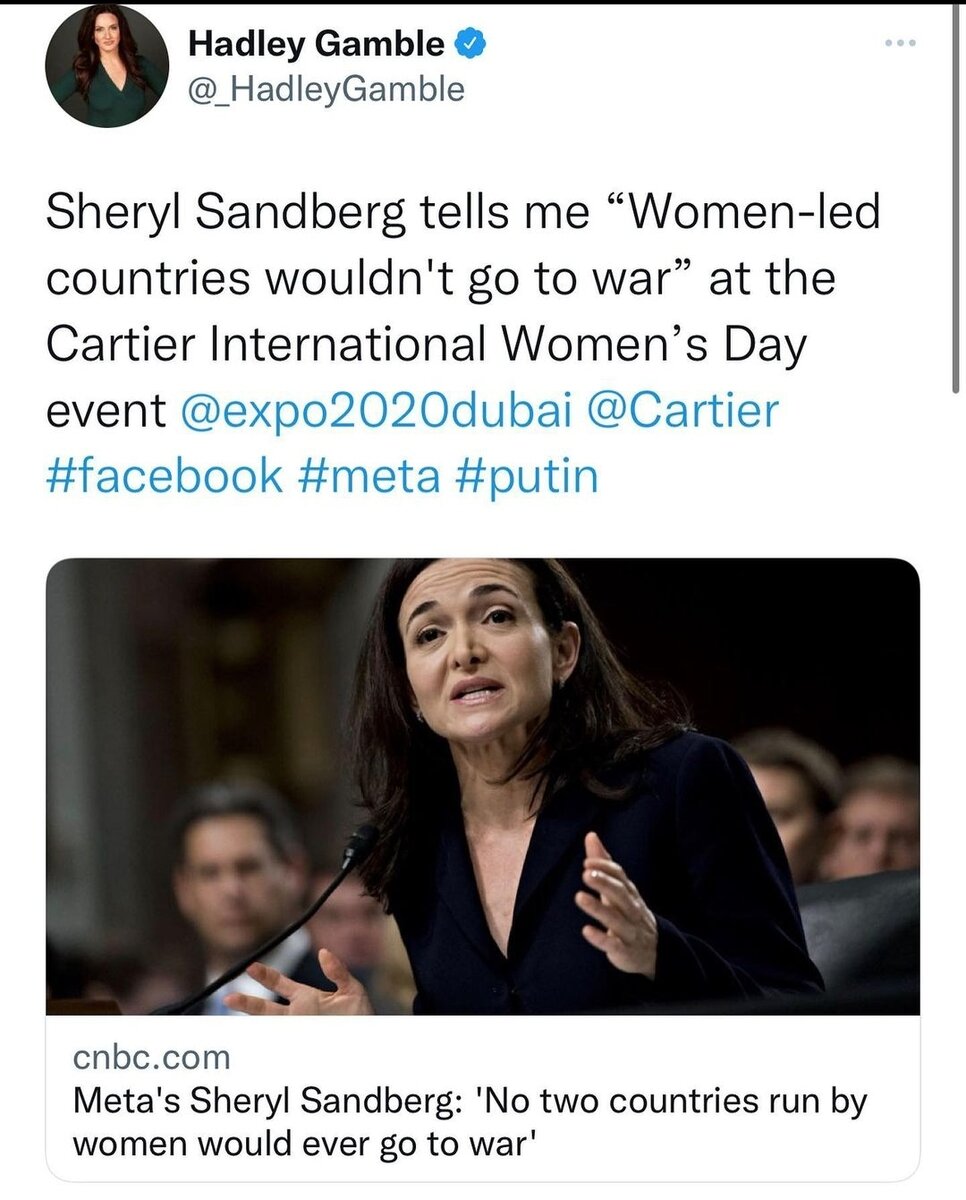Open the @expo2020dubai mention
Image resolution: width=966 pixels, height=1200 pixels.
[x=378, y=412]
